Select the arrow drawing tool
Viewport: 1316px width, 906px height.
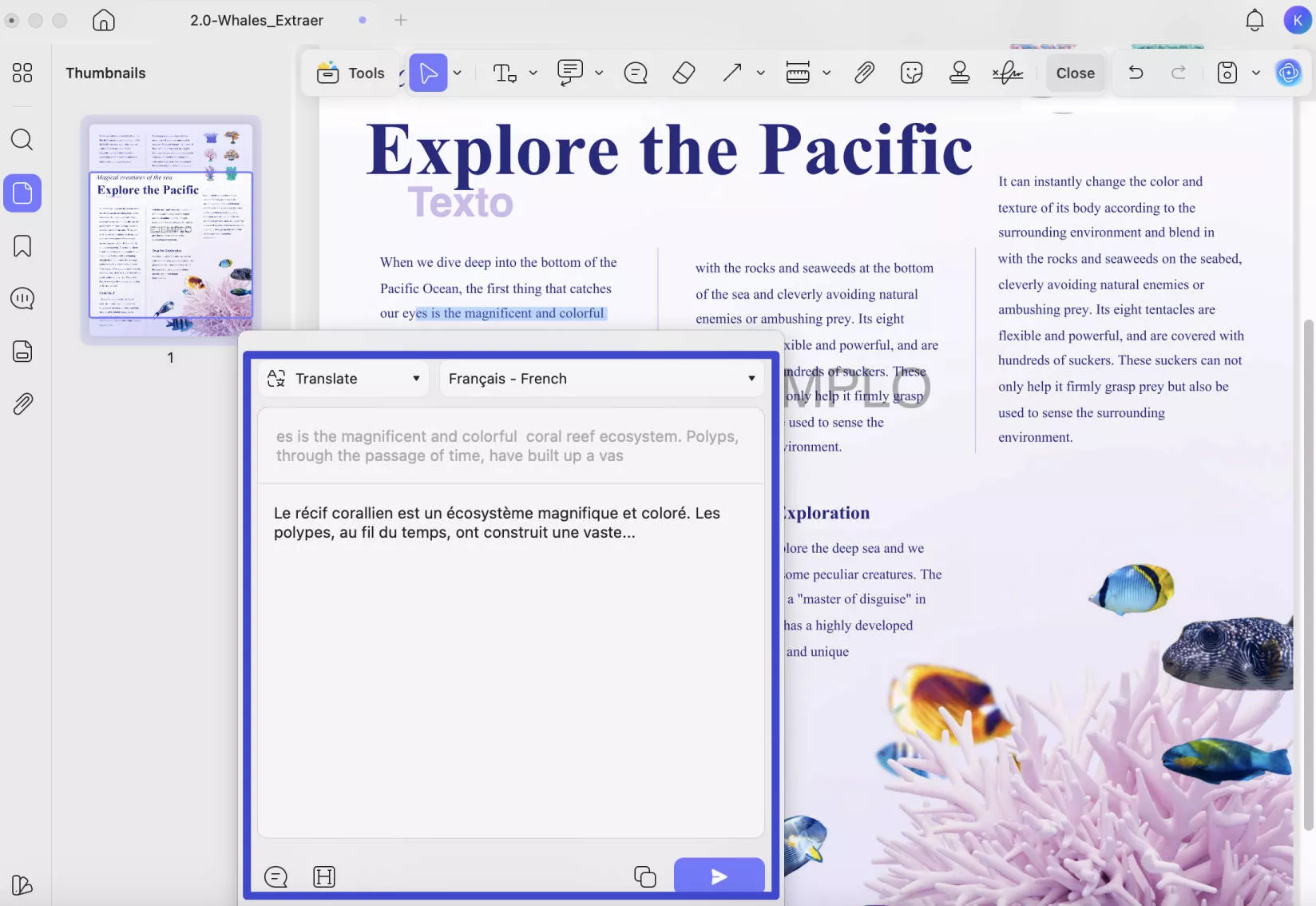pos(731,74)
